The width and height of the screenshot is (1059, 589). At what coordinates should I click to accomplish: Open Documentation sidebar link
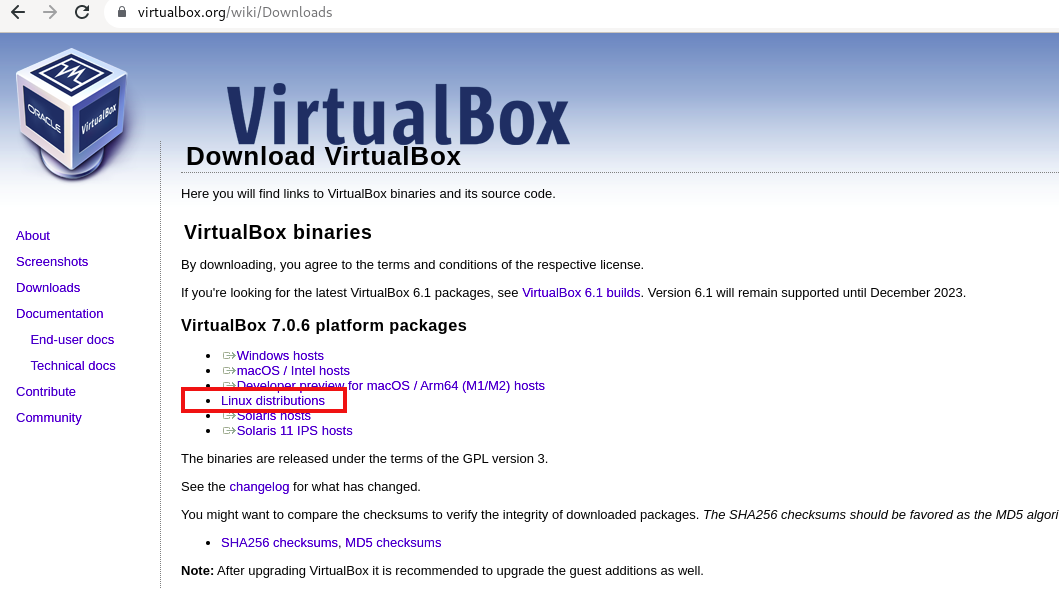coord(59,313)
